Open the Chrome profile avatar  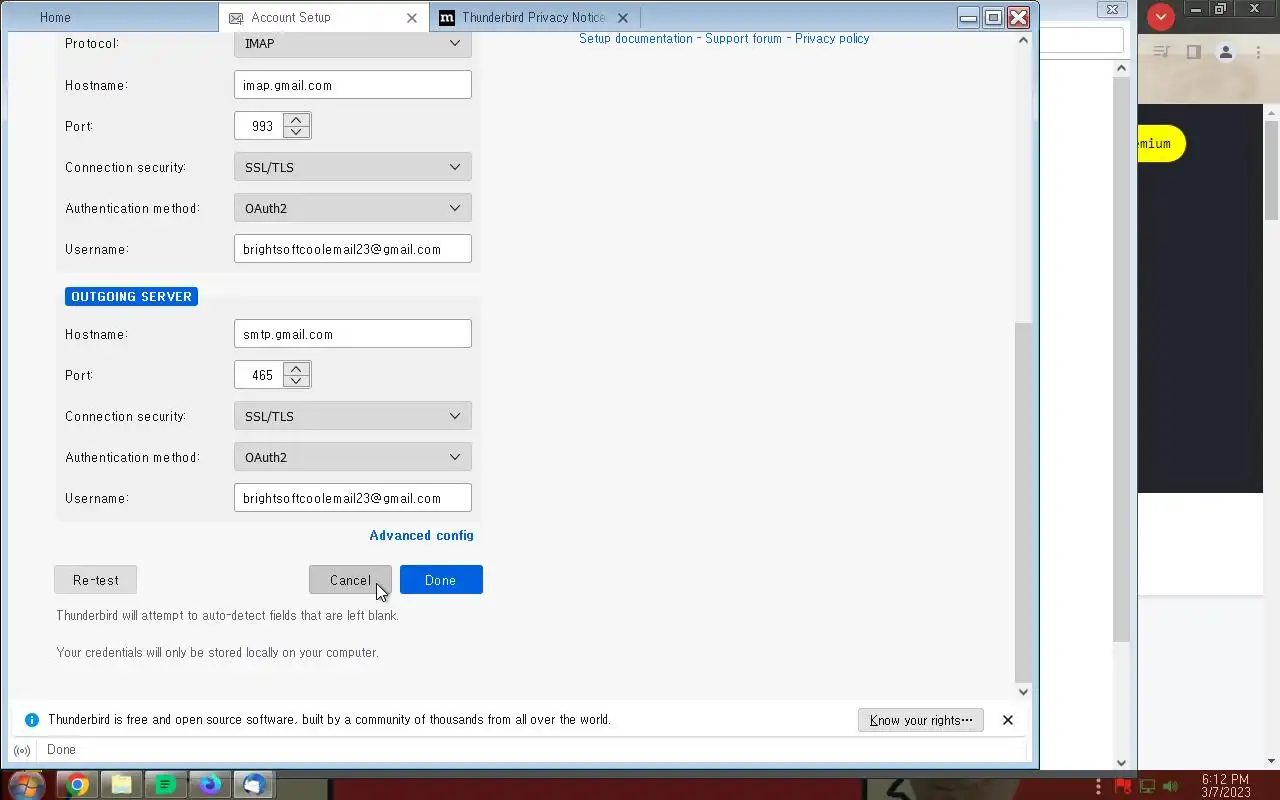coord(1227,52)
